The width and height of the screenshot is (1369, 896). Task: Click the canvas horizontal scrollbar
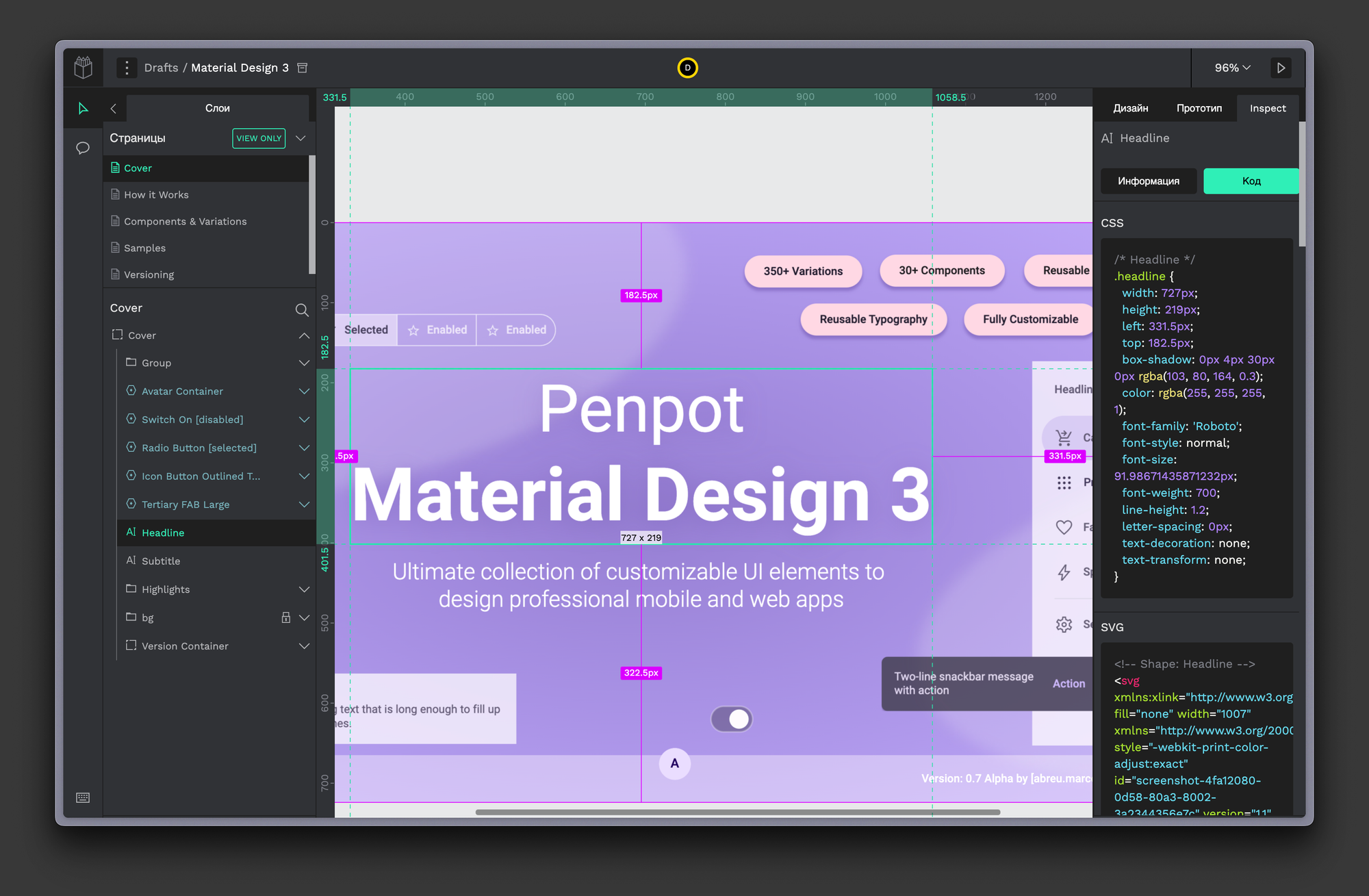tap(738, 812)
